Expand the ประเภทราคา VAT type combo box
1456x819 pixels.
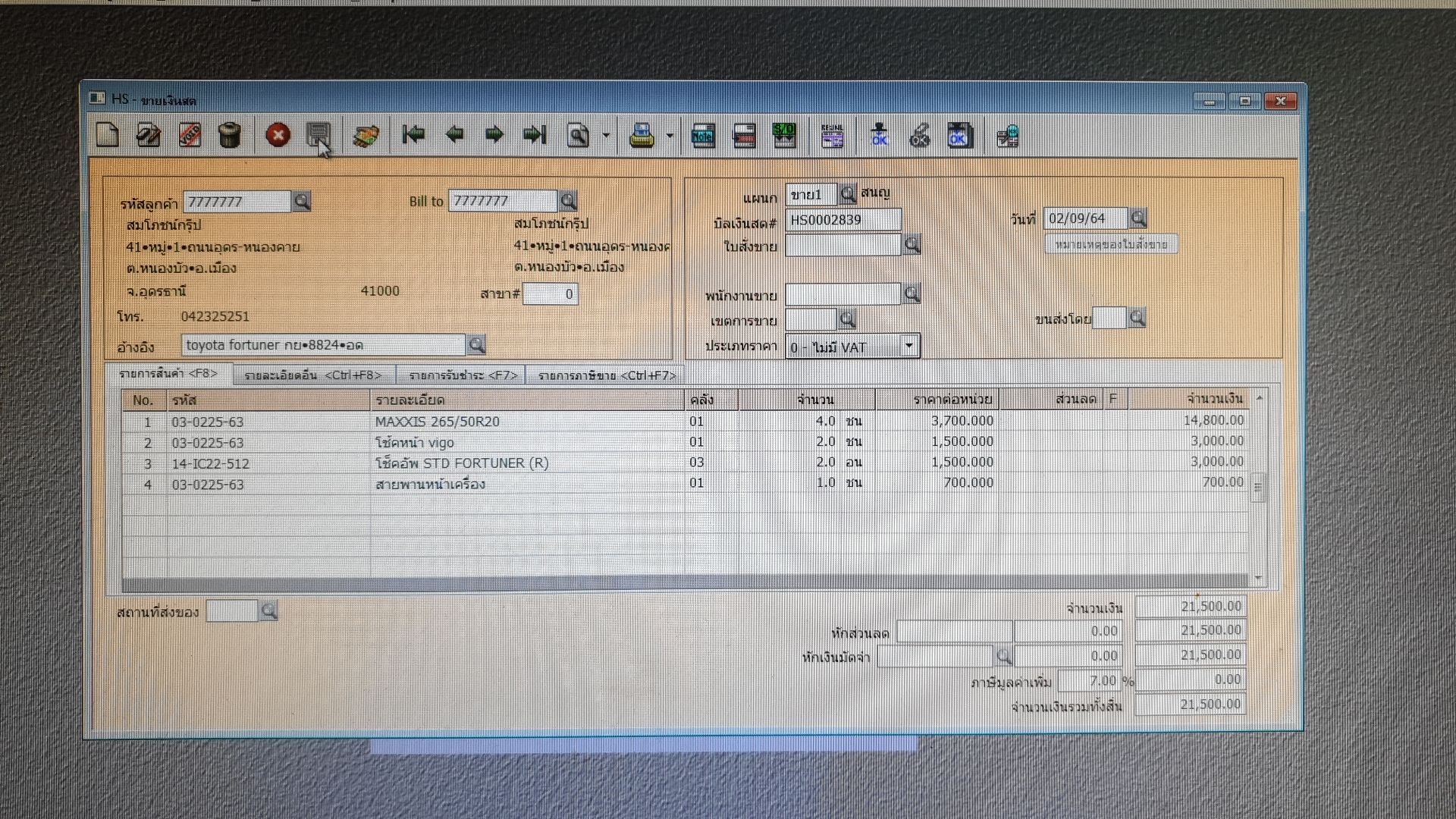click(x=908, y=347)
